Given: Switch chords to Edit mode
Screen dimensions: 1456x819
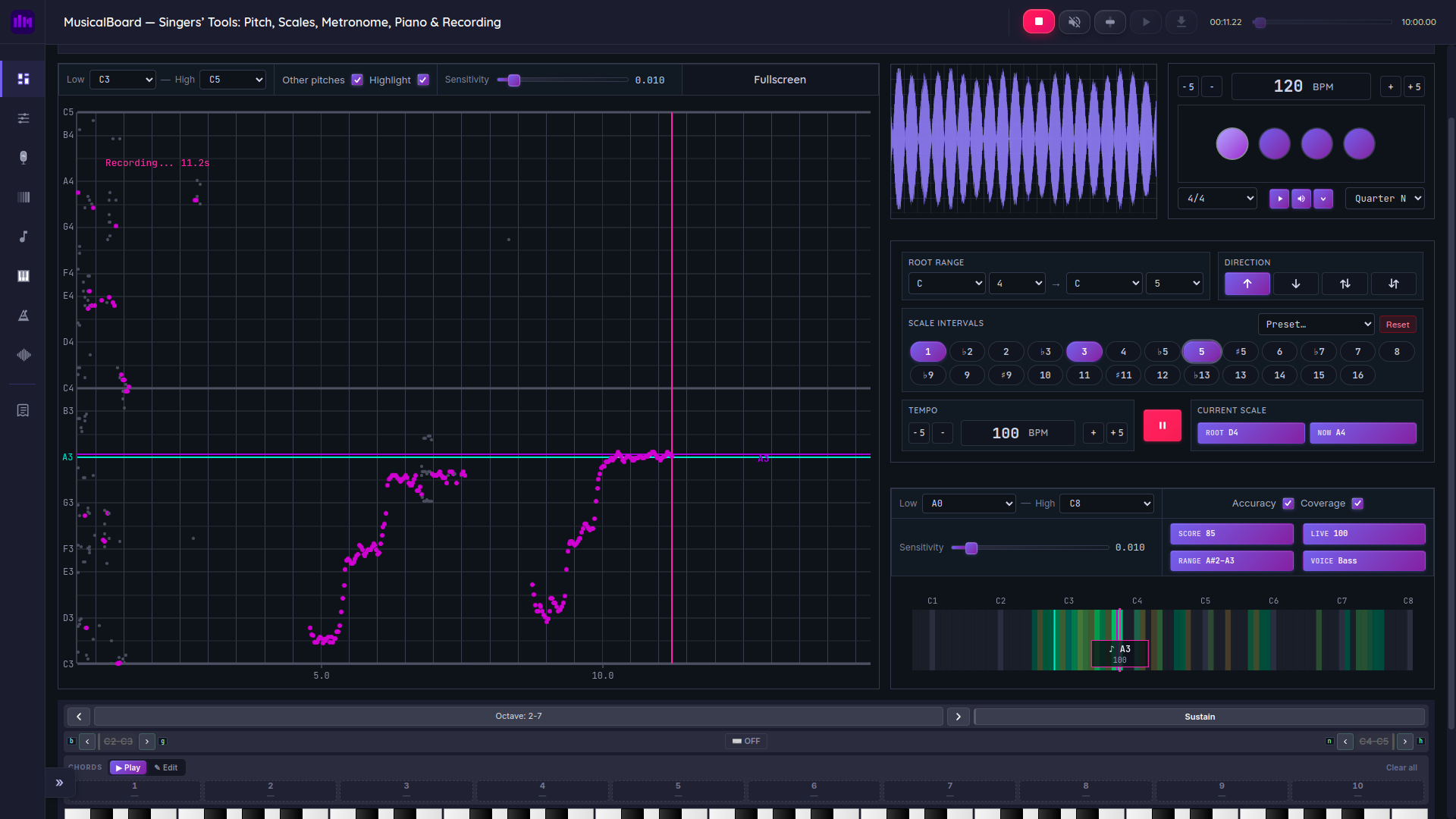Looking at the screenshot, I should pyautogui.click(x=166, y=768).
